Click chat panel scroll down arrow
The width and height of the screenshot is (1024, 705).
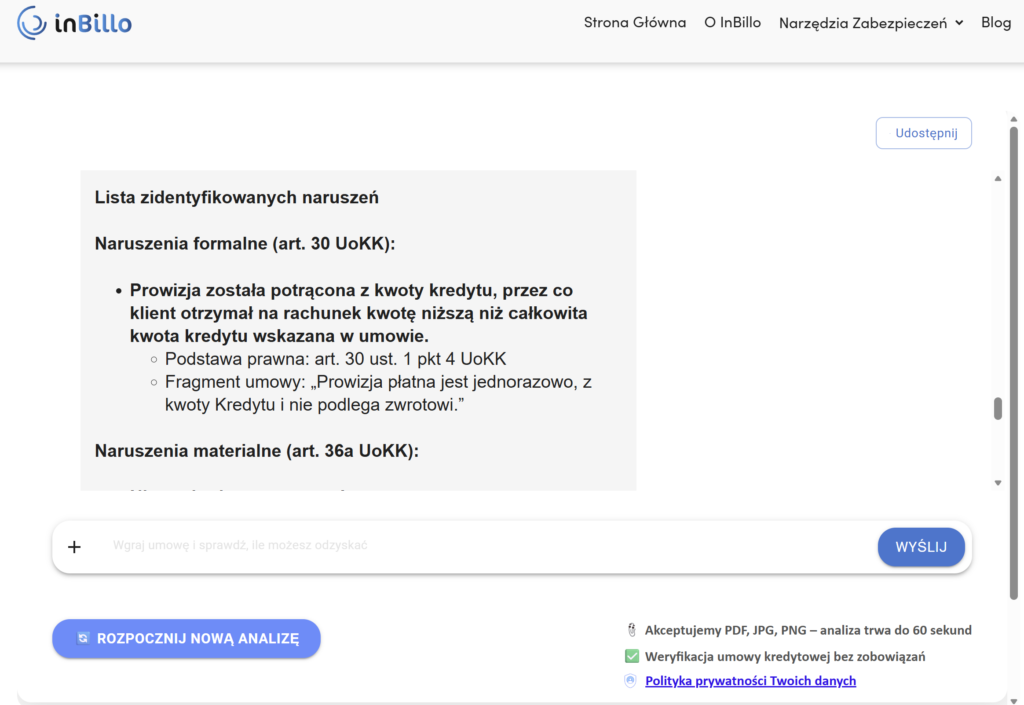pyautogui.click(x=998, y=483)
